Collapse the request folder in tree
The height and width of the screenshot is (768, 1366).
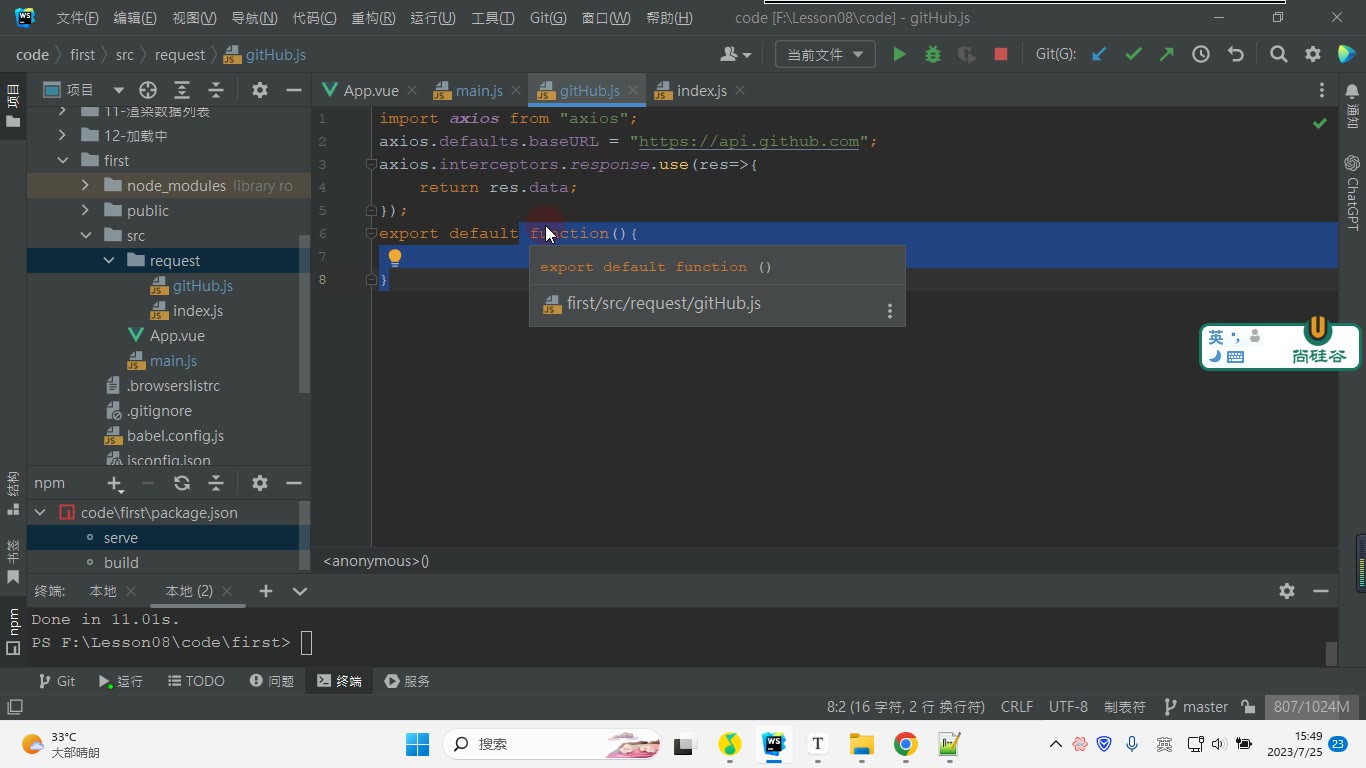[x=109, y=261]
